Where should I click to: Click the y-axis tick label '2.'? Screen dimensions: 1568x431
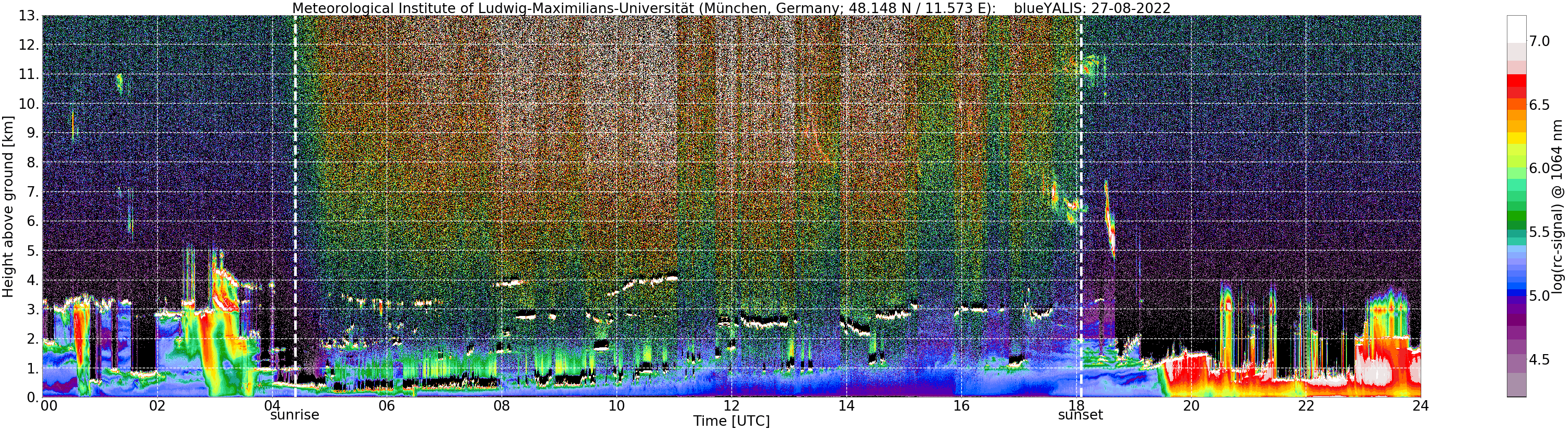[x=33, y=338]
